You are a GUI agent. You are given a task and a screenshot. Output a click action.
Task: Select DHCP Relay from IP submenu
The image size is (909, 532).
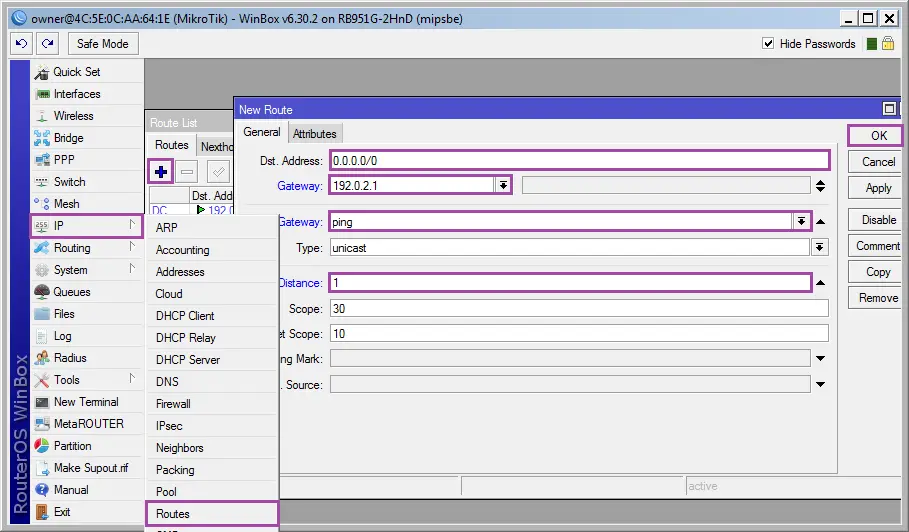212,338
